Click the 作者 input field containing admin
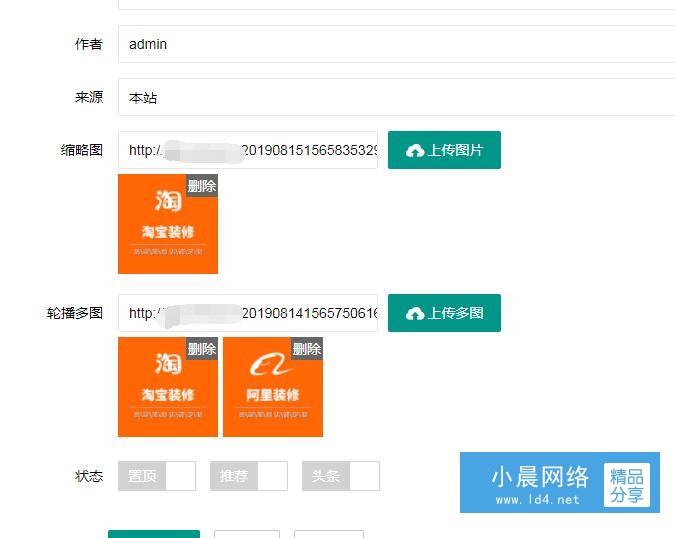 pyautogui.click(x=396, y=44)
